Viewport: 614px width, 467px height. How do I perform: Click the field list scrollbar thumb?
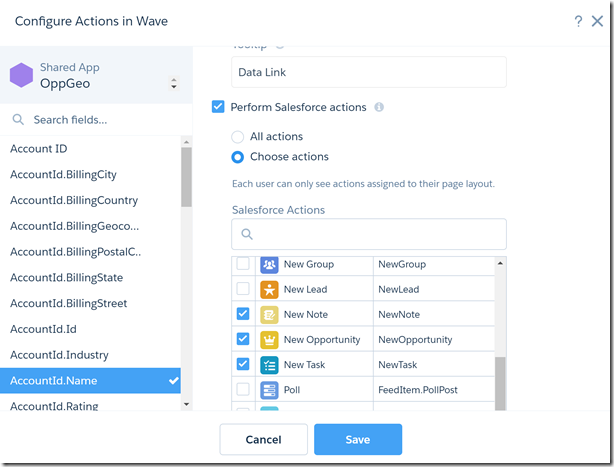[186, 177]
